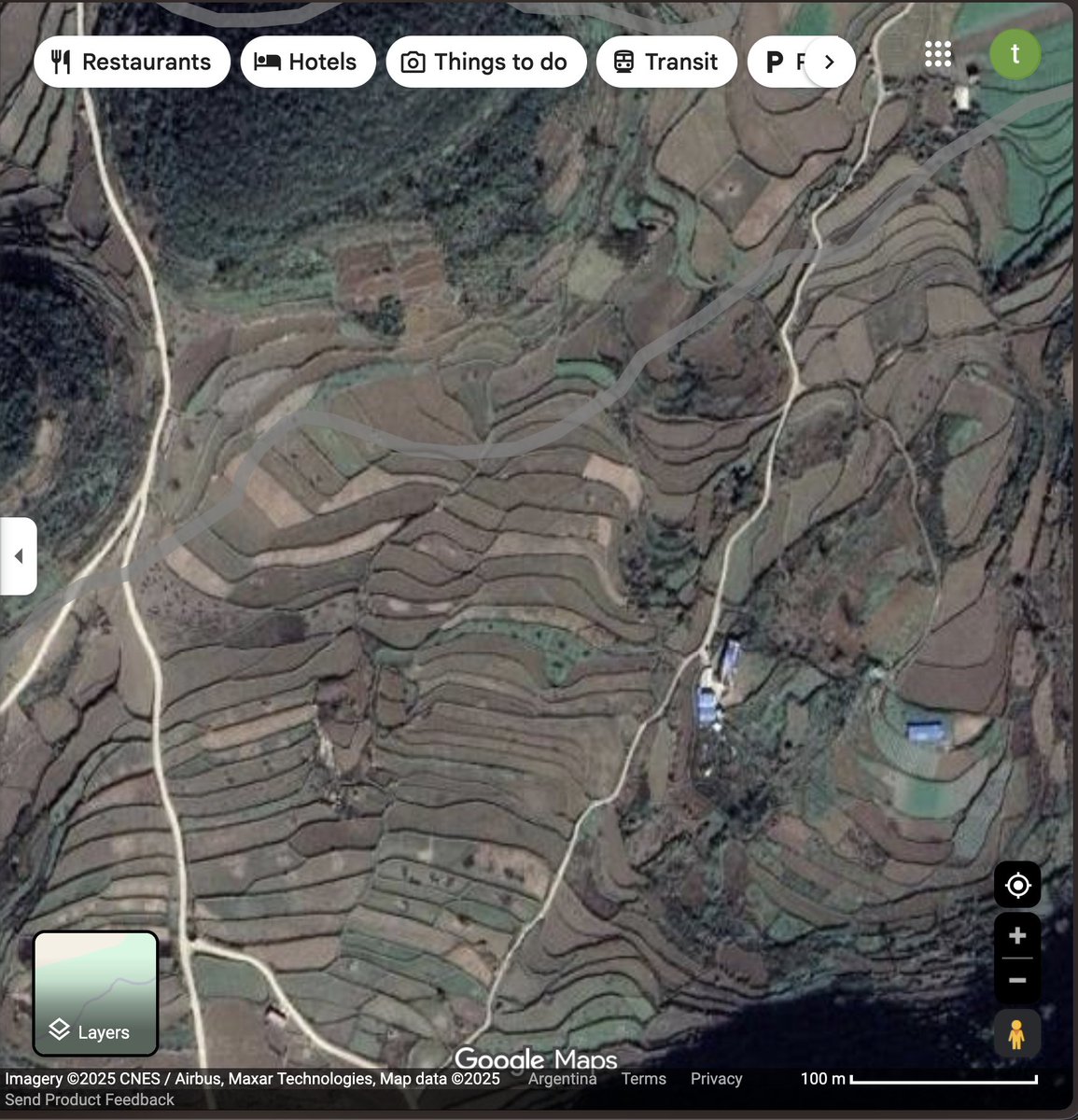Click the imagery attribution text

click(x=252, y=1079)
